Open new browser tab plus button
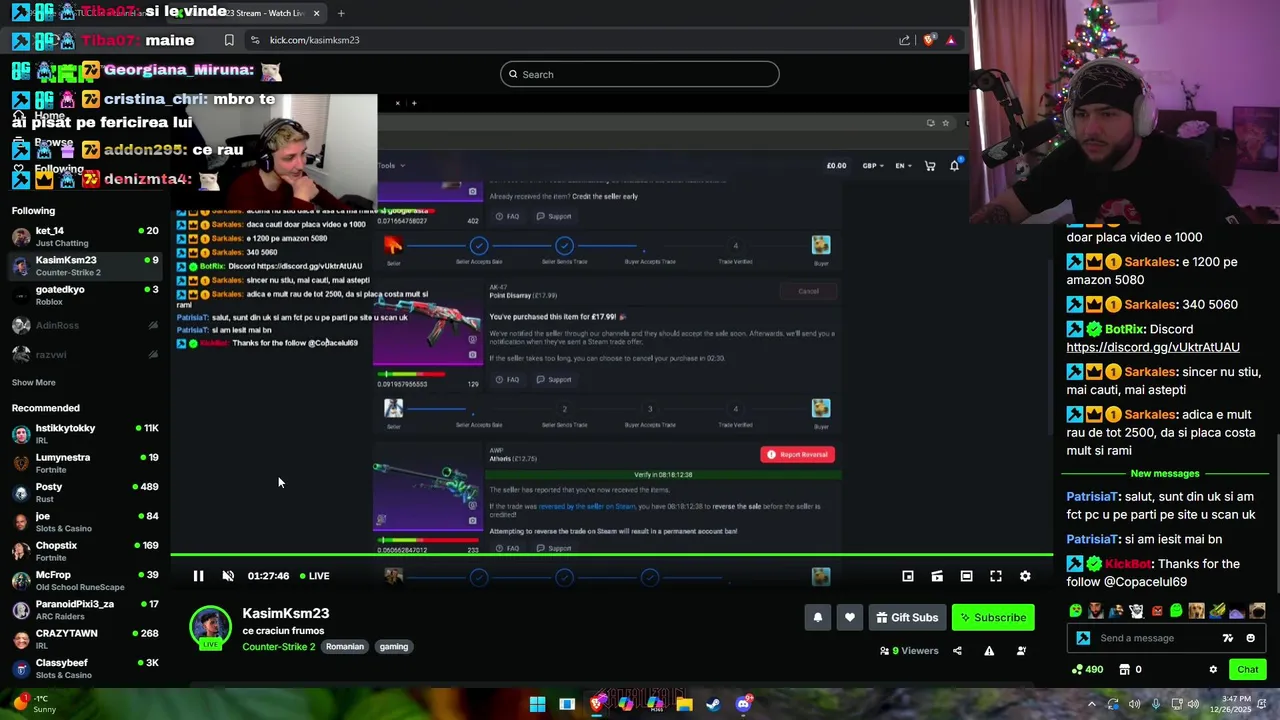 click(341, 13)
